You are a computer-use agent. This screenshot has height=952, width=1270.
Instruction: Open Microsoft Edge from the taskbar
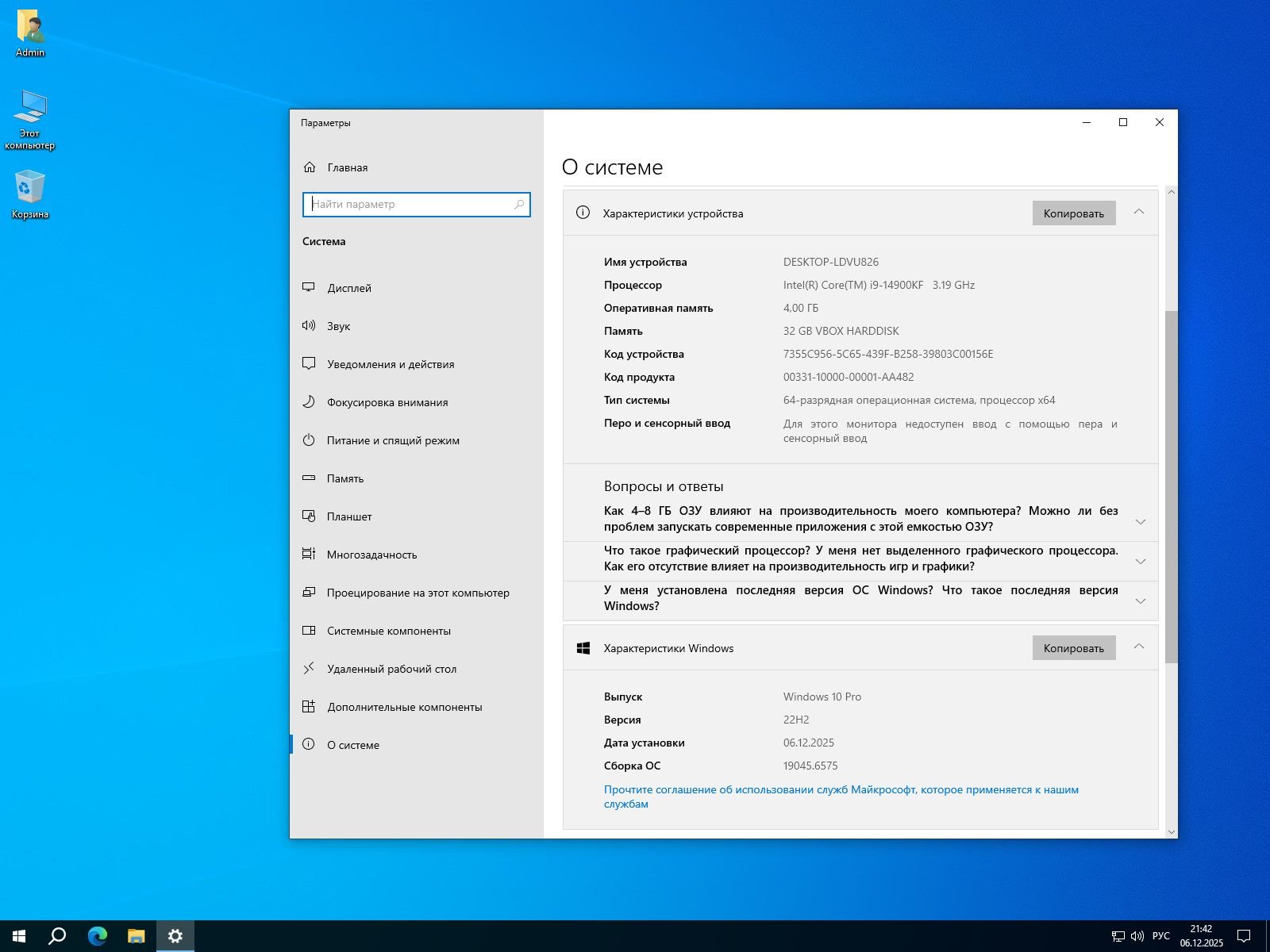(x=98, y=936)
